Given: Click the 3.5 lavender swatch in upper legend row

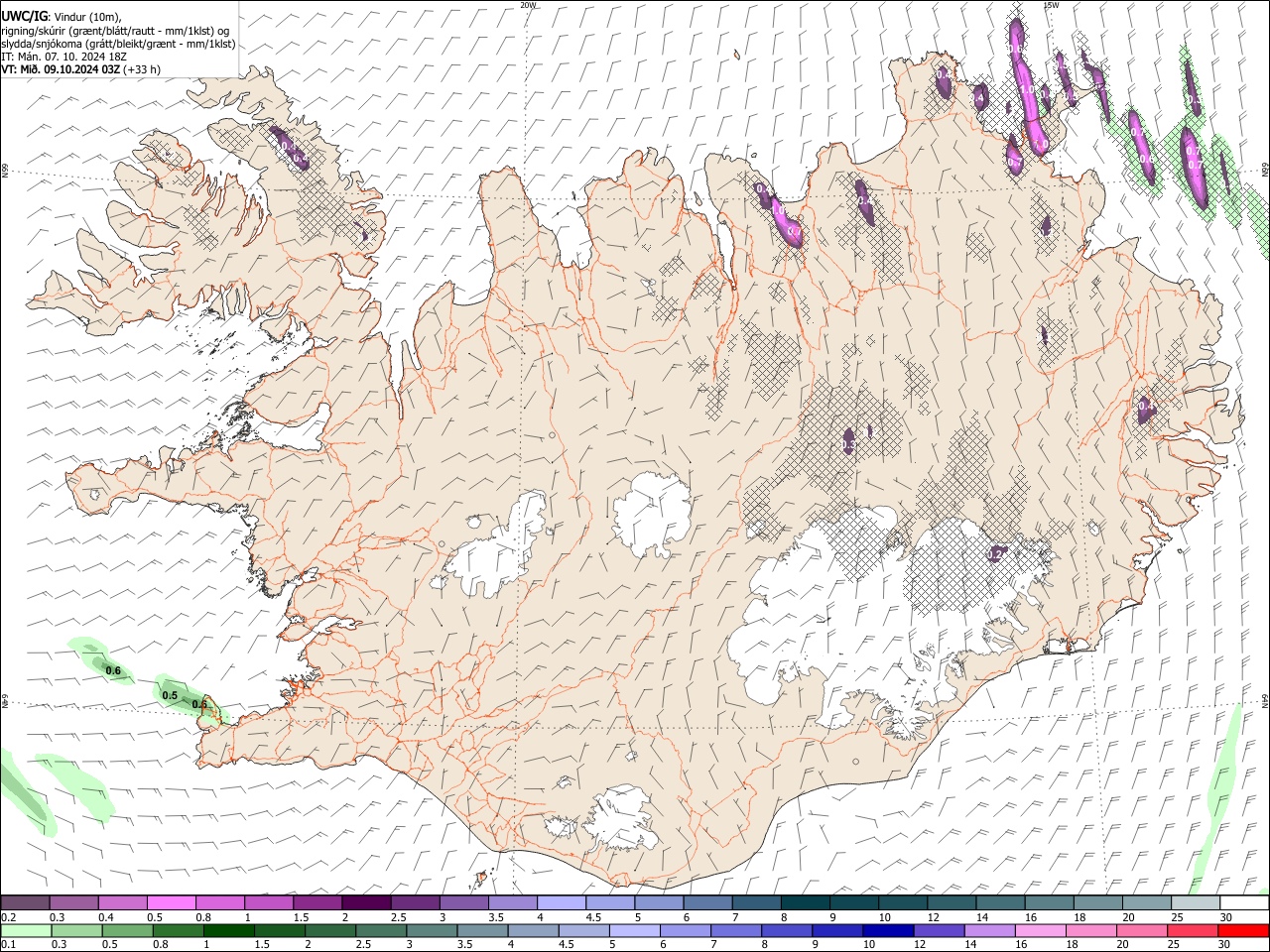Looking at the screenshot, I should [x=512, y=902].
